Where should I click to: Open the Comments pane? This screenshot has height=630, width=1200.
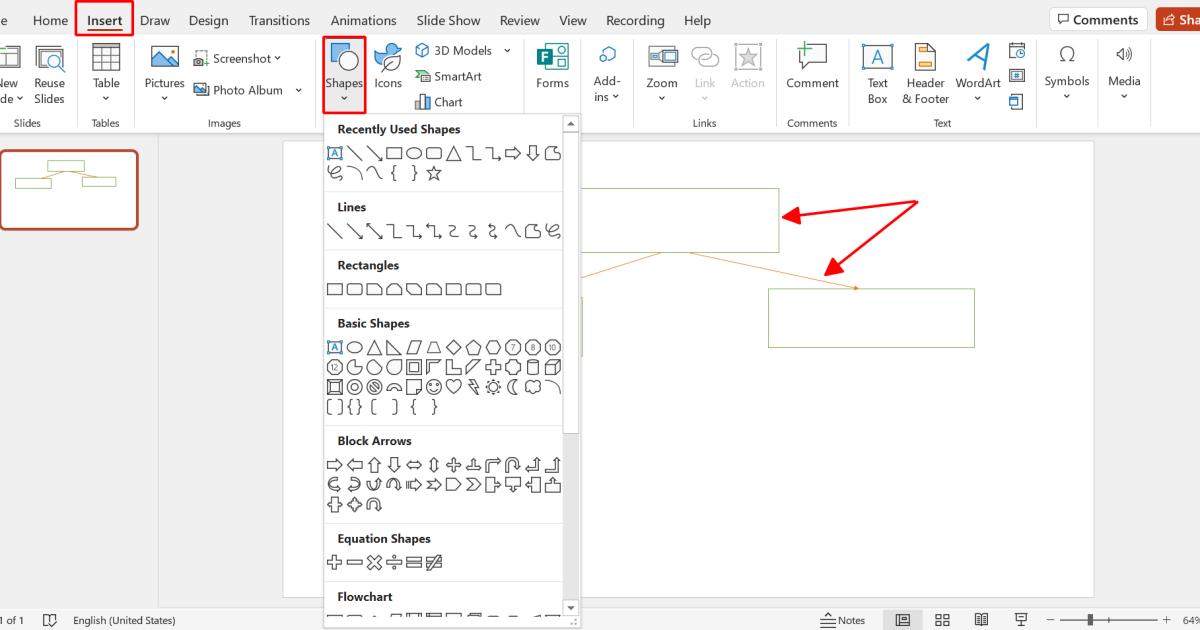click(1097, 18)
